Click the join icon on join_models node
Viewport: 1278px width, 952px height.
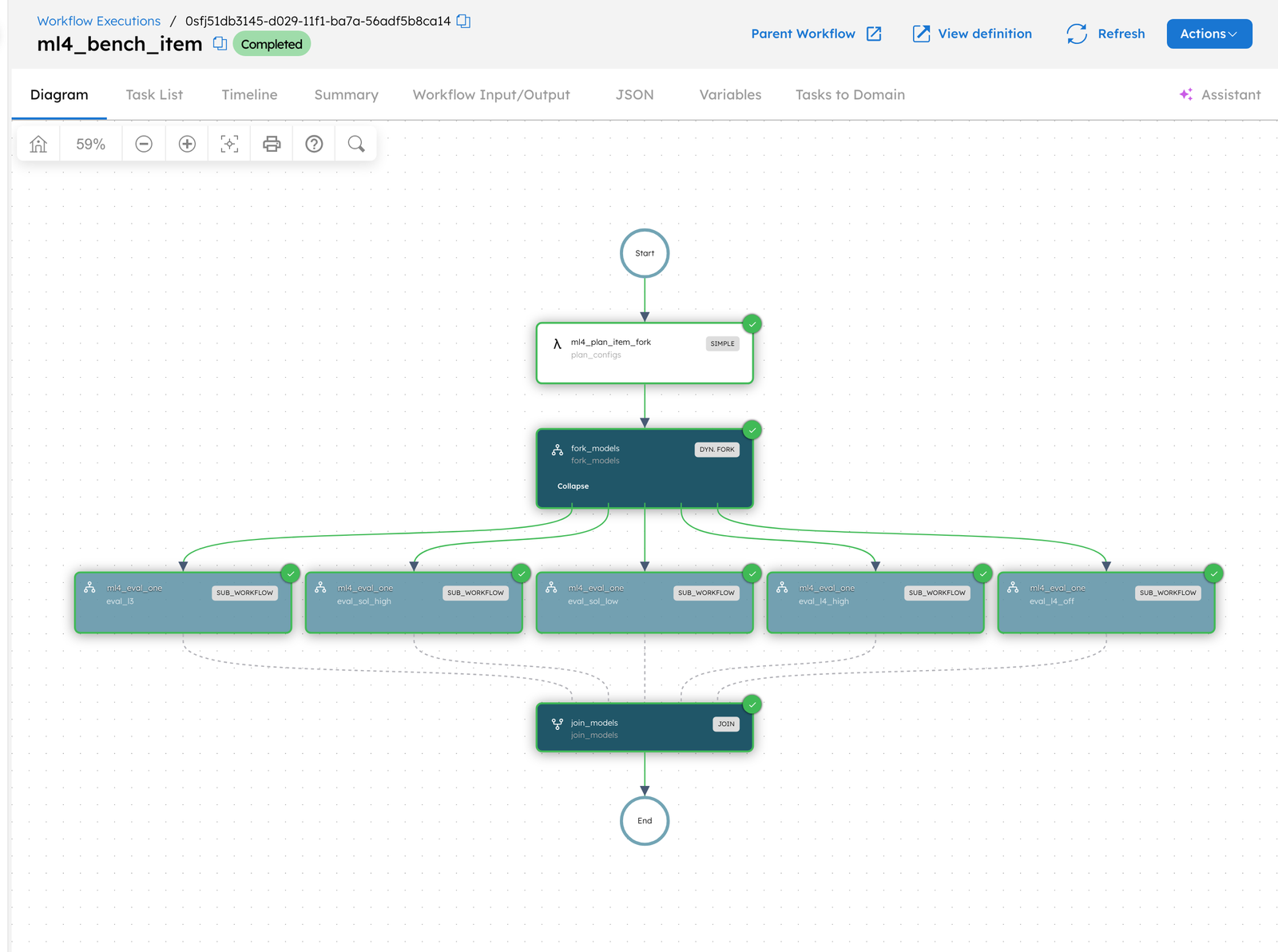[x=558, y=724]
